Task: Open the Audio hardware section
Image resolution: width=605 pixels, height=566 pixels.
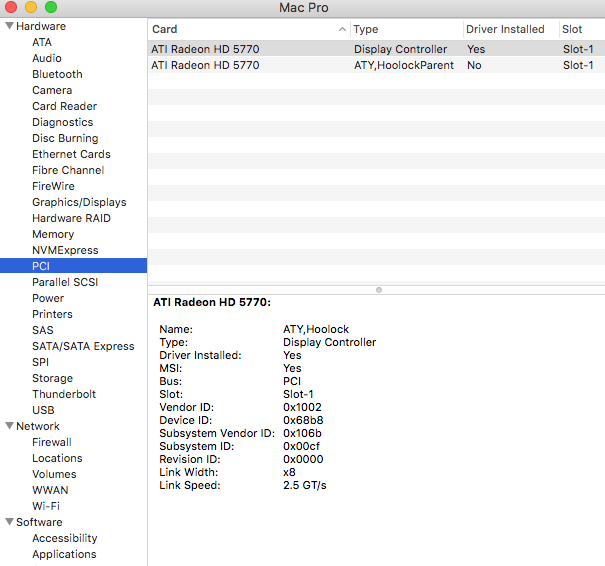Action: coord(47,58)
